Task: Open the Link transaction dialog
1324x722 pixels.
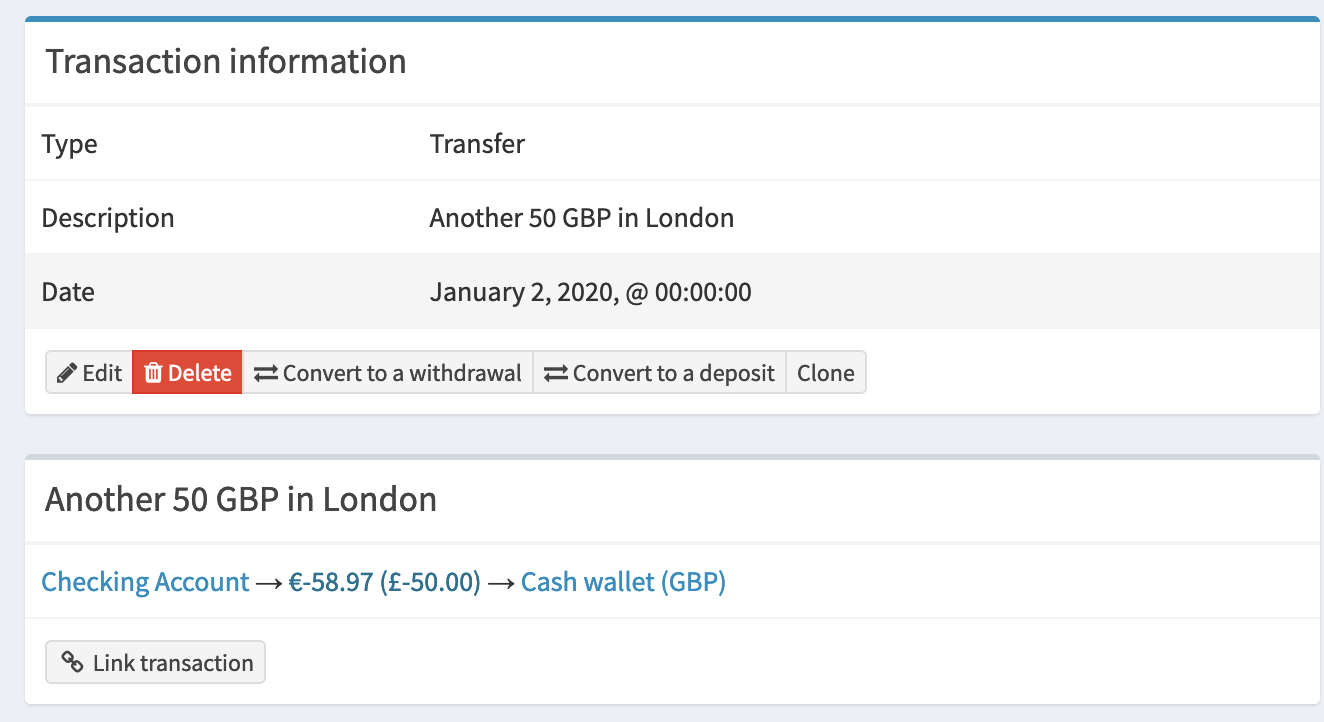Action: pyautogui.click(x=155, y=662)
